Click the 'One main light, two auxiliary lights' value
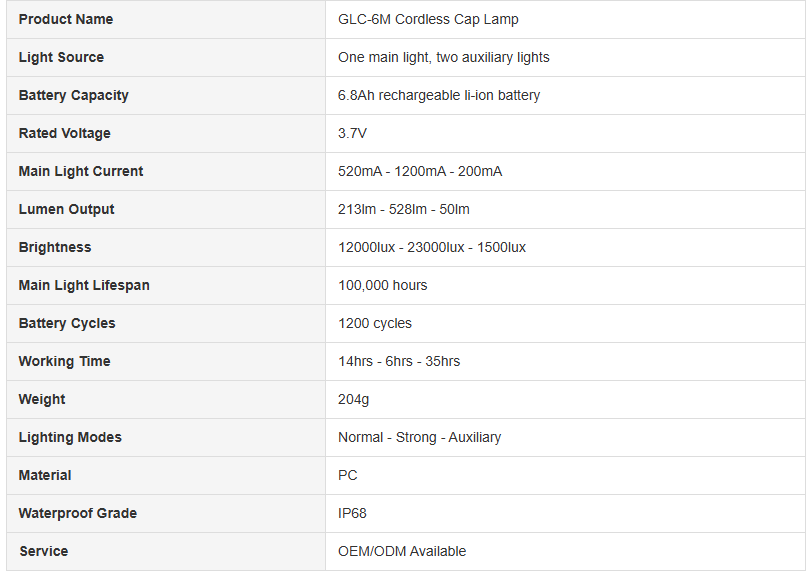The image size is (810, 573). click(443, 57)
